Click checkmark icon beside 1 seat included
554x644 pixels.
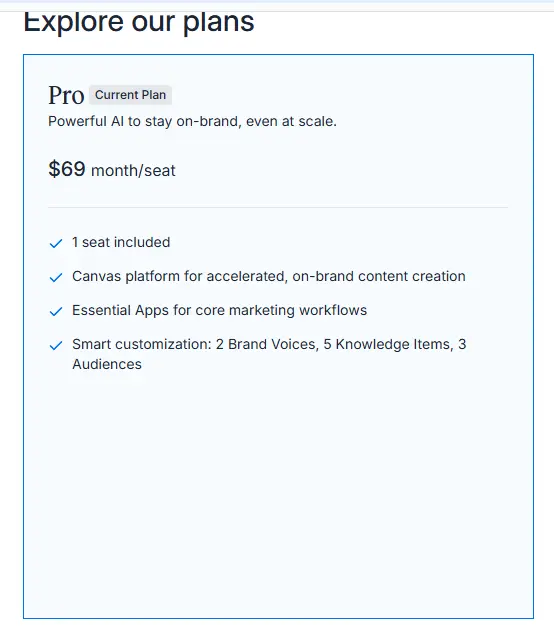(55, 244)
